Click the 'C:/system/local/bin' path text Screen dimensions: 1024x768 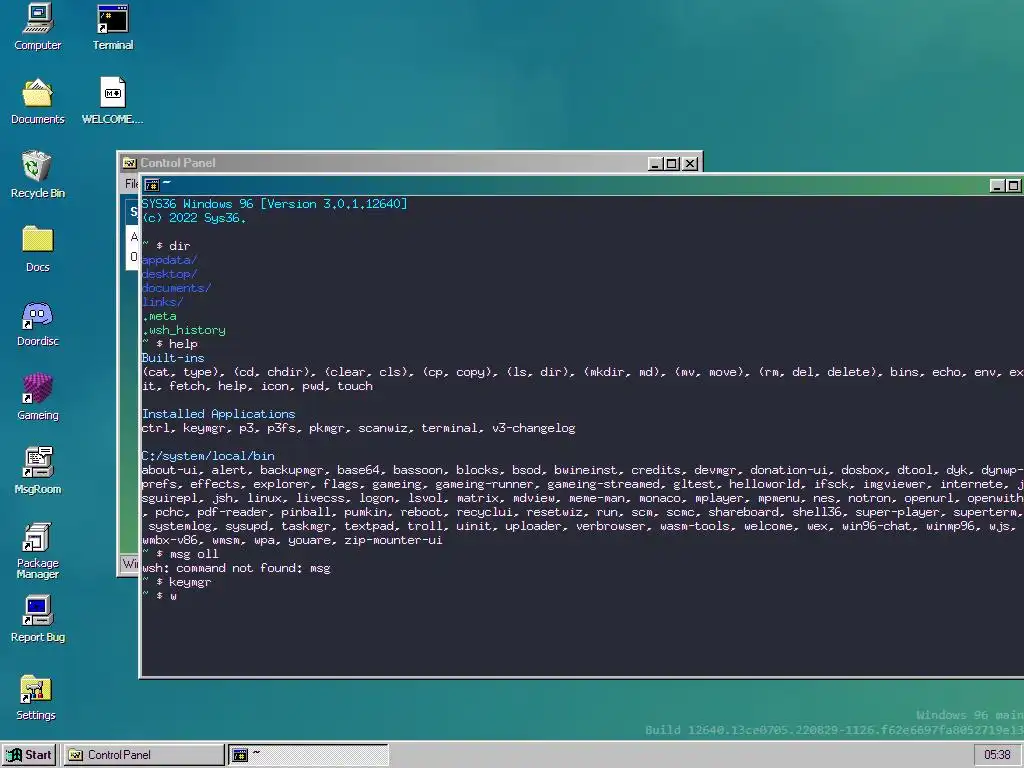coord(208,456)
